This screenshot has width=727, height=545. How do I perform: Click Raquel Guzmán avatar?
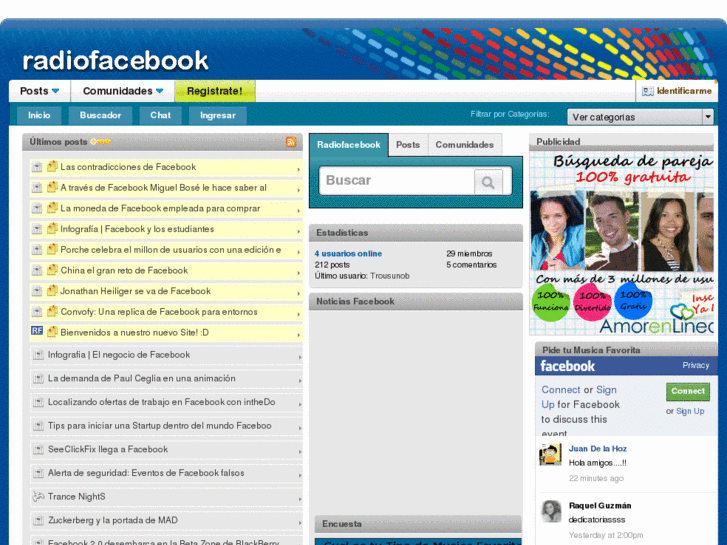[x=551, y=511]
